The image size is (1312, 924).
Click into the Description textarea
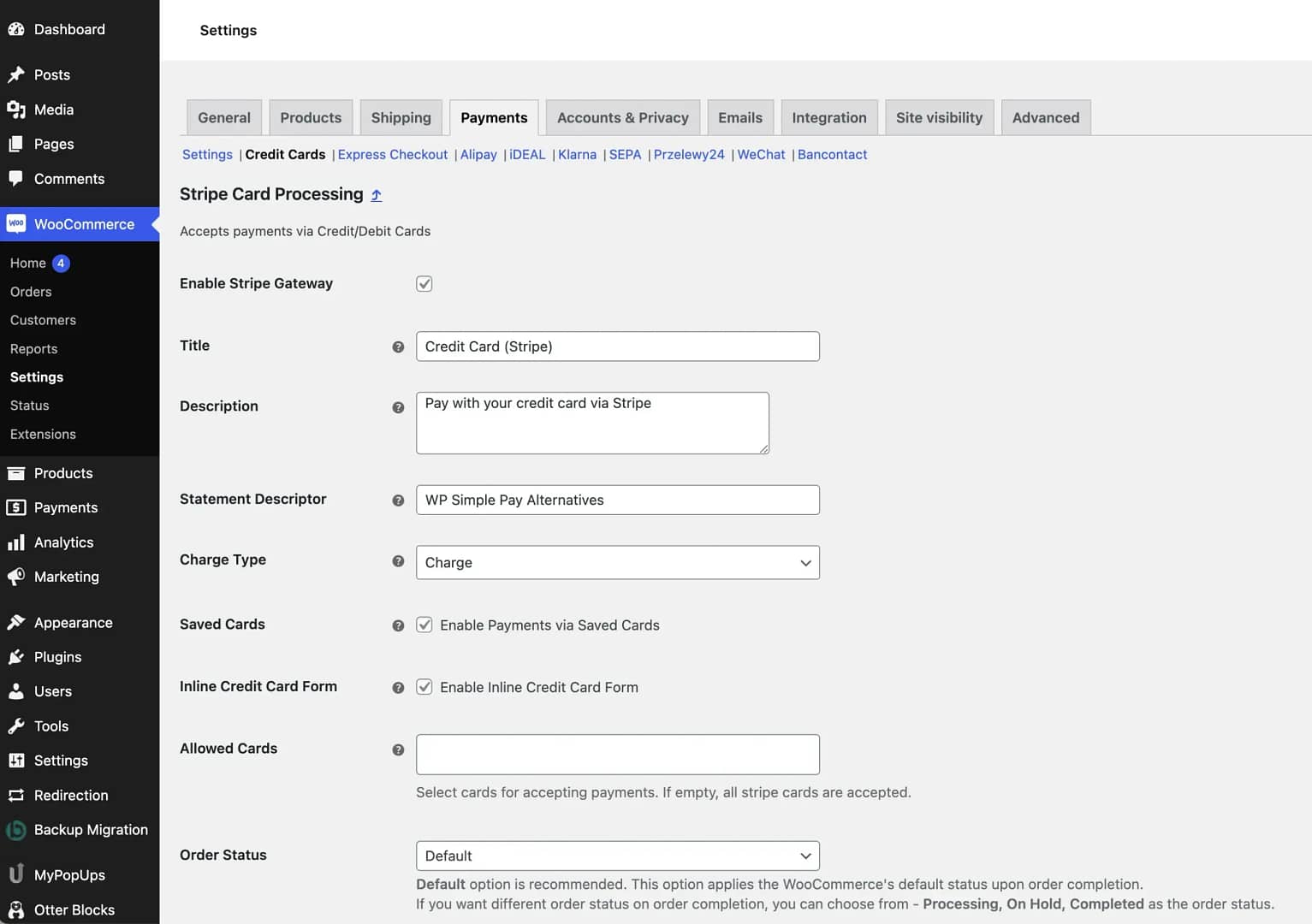pos(592,423)
